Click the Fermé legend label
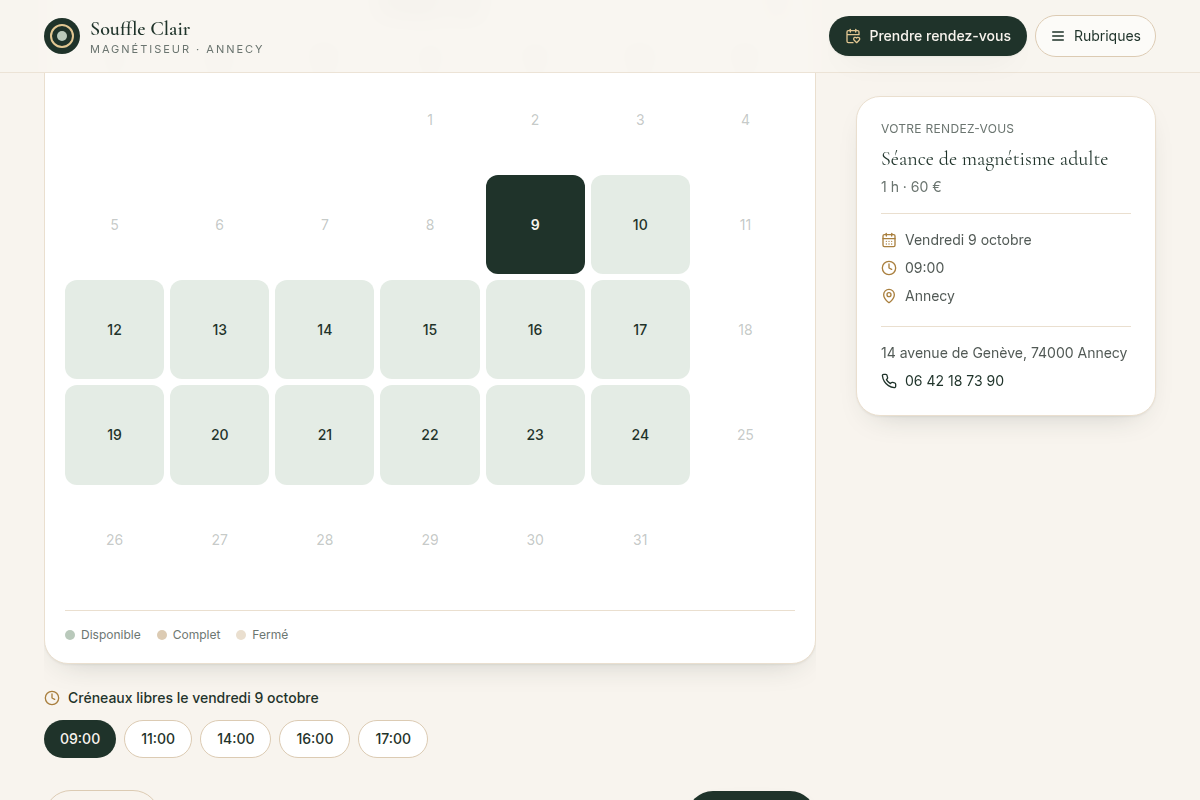1200x800 pixels. (270, 635)
